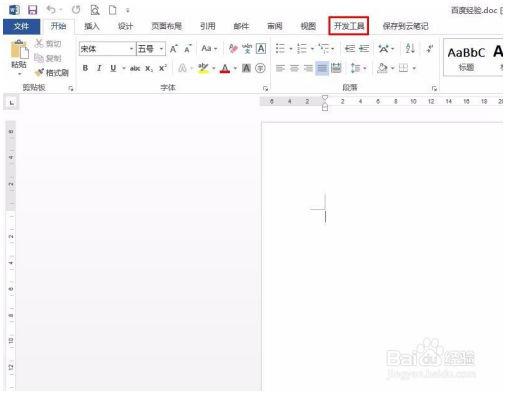Click the Undo arrow icon
This screenshot has height=394, width=506.
click(51, 10)
